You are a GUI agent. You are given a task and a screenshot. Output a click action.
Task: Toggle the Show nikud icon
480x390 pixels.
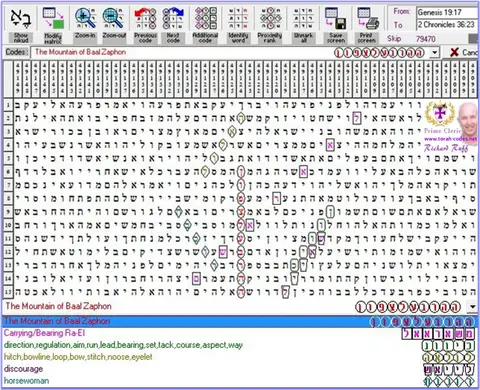pos(20,18)
